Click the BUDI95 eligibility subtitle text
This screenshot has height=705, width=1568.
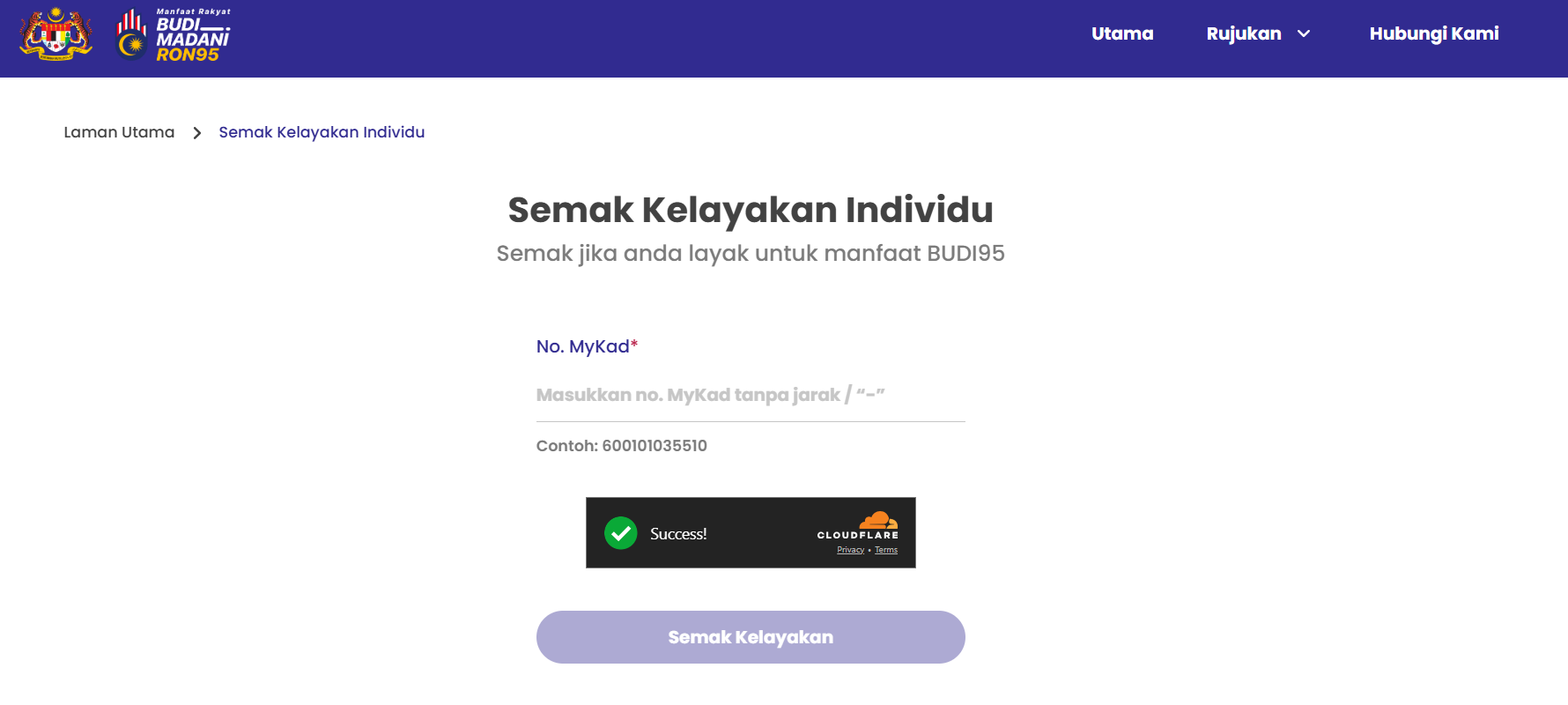click(x=751, y=253)
